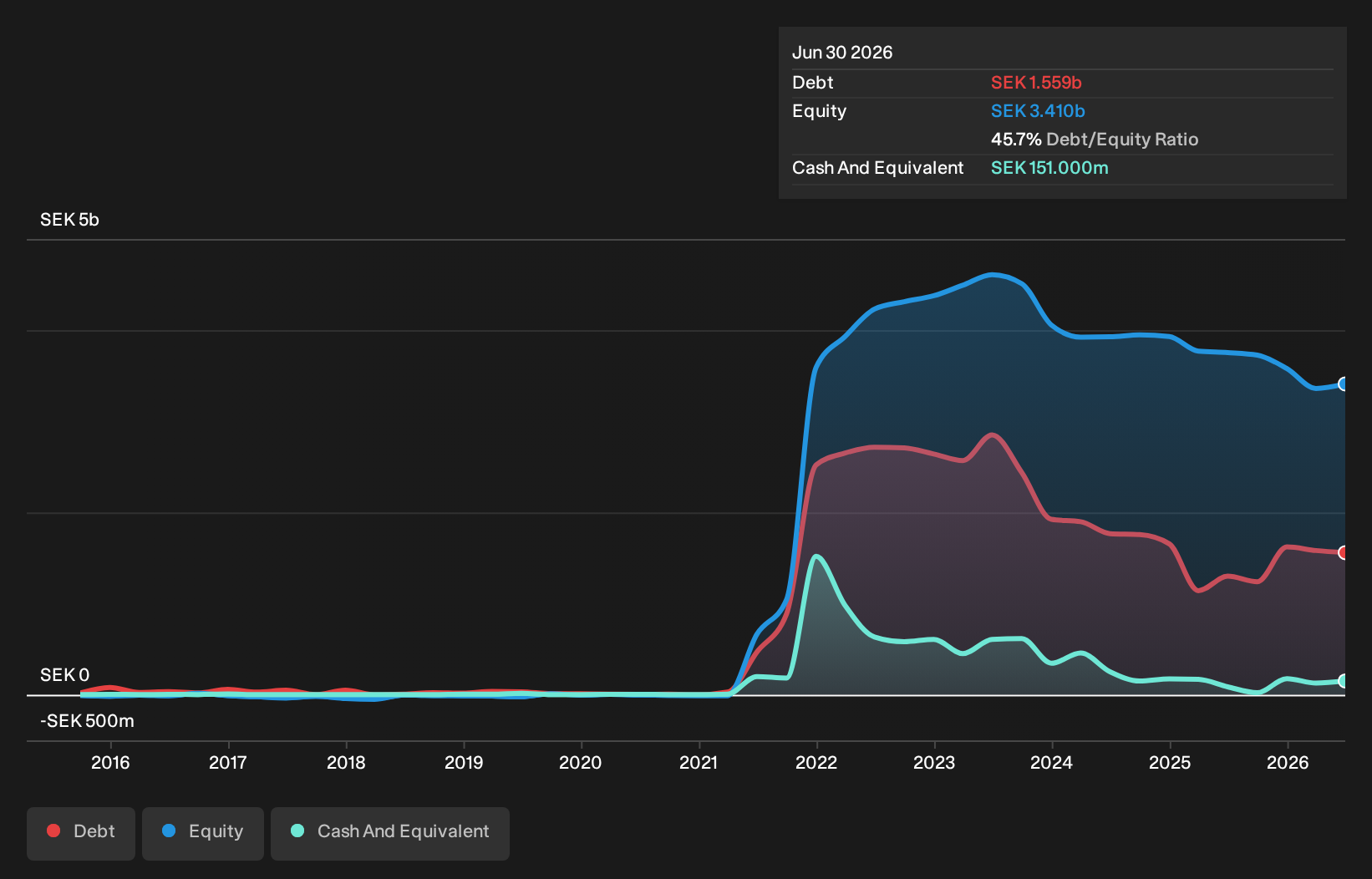Screen dimensions: 1372x879
Task: Click the 2025 x-axis label
Action: point(1170,762)
